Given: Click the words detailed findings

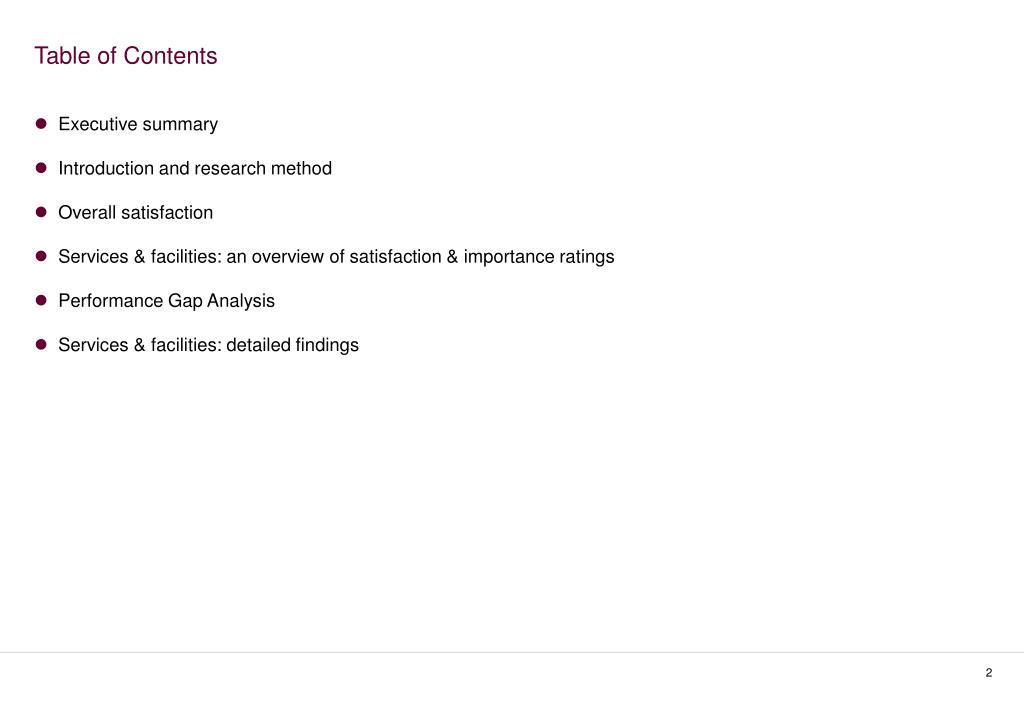Looking at the screenshot, I should [293, 345].
